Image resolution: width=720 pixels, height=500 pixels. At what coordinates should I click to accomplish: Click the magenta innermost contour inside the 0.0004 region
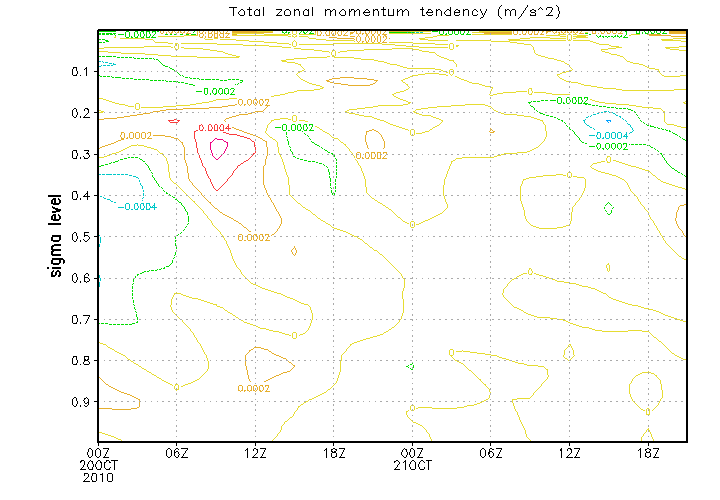pos(219,148)
